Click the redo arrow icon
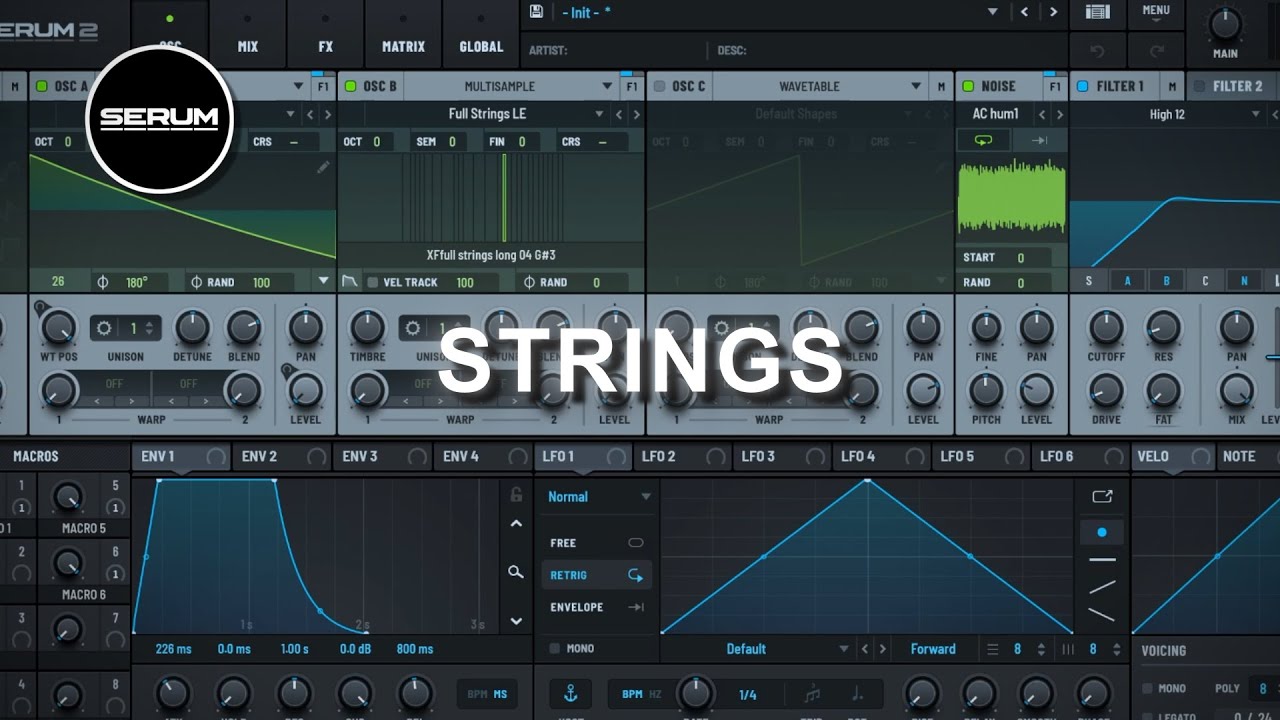 (1157, 50)
